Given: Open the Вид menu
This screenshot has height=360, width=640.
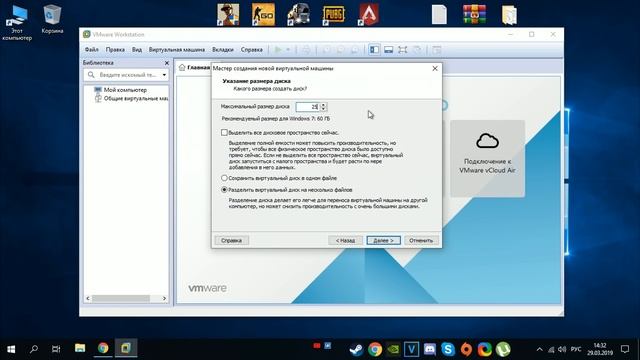Looking at the screenshot, I should [137, 49].
